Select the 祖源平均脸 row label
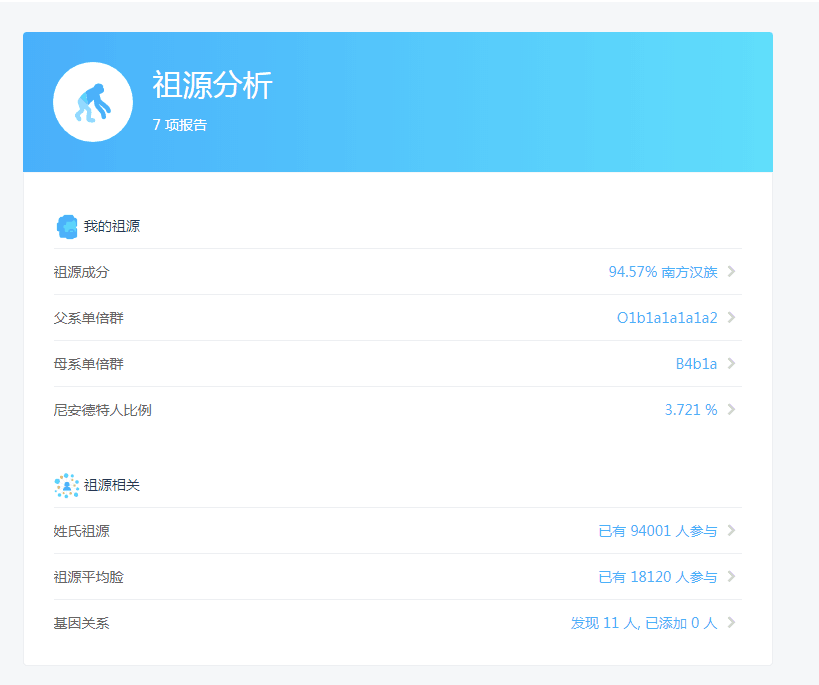The height and width of the screenshot is (685, 819). pyautogui.click(x=88, y=577)
